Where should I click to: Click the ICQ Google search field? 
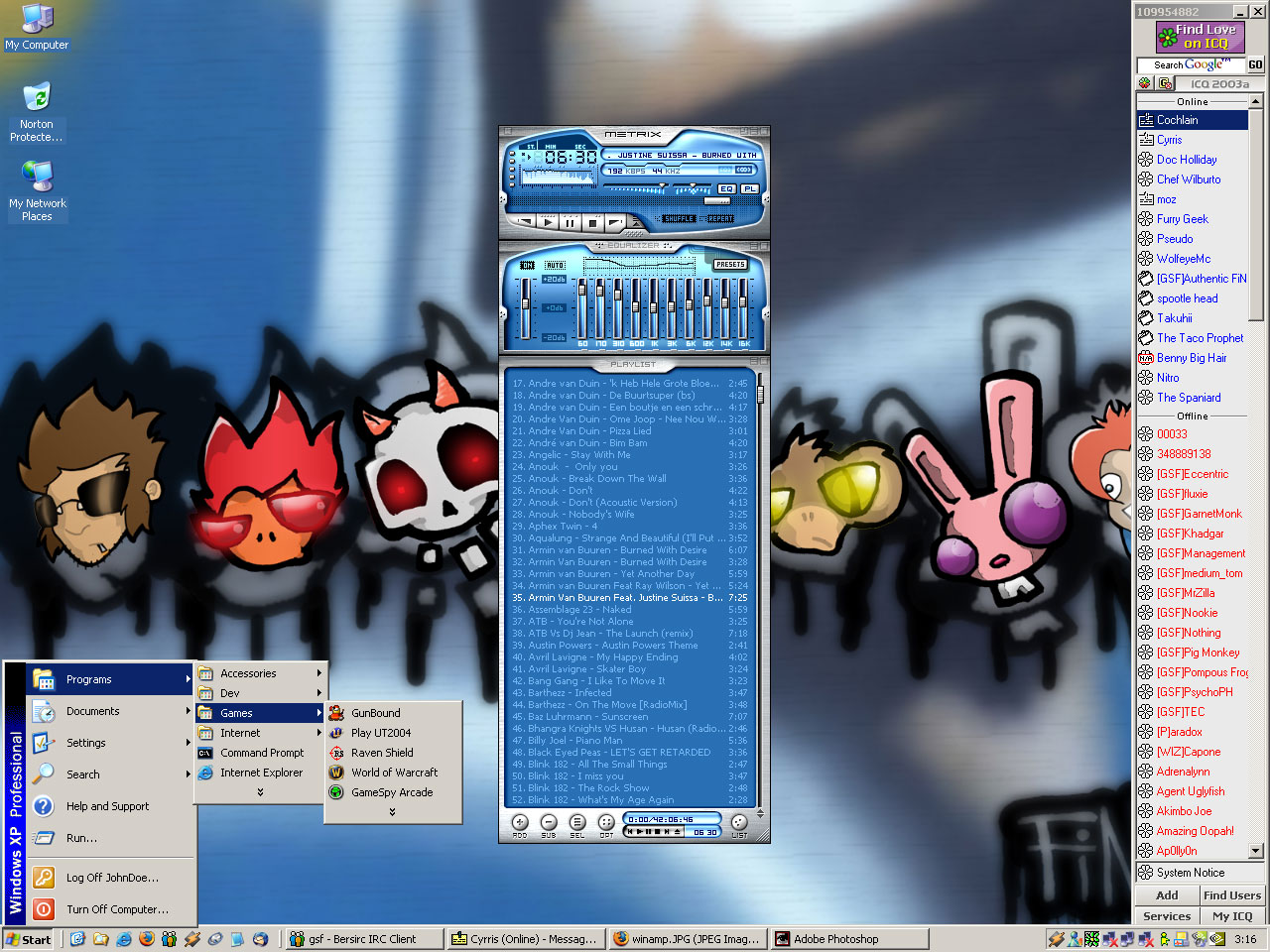tap(1191, 65)
